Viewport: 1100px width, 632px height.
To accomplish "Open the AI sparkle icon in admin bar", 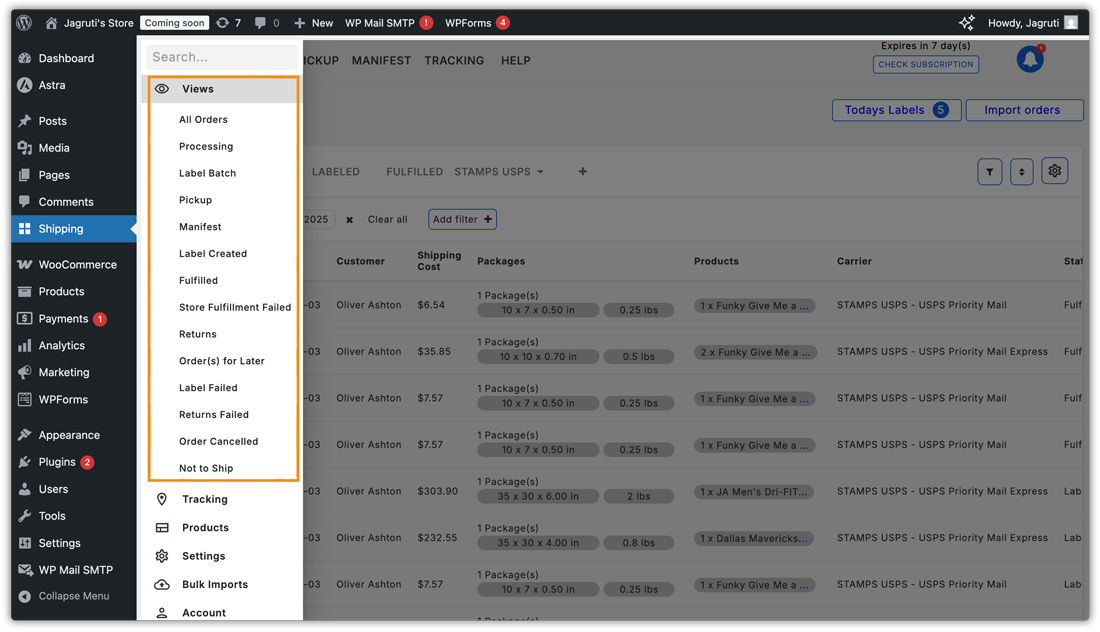I will pyautogui.click(x=967, y=22).
